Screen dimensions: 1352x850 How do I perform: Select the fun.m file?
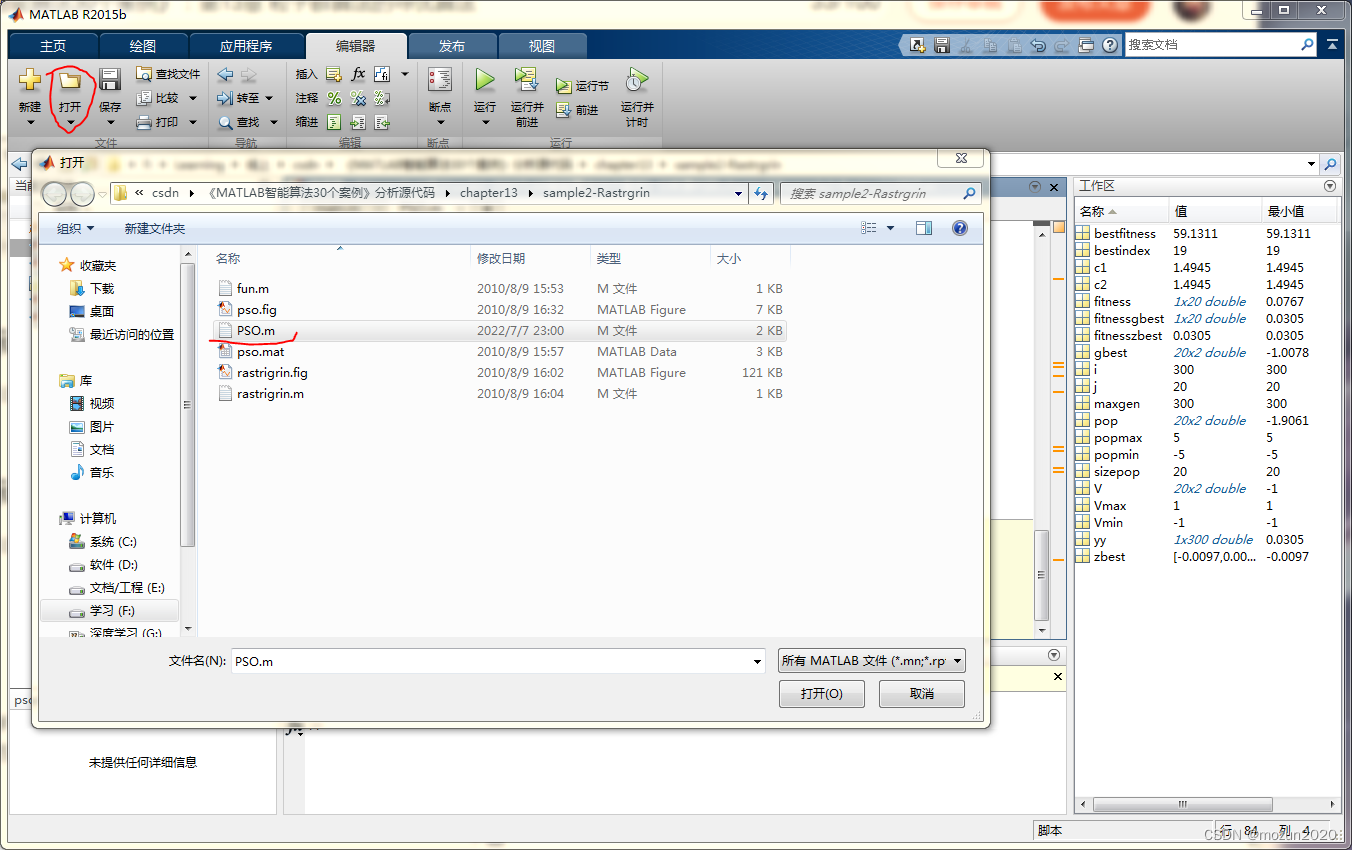(498, 289)
